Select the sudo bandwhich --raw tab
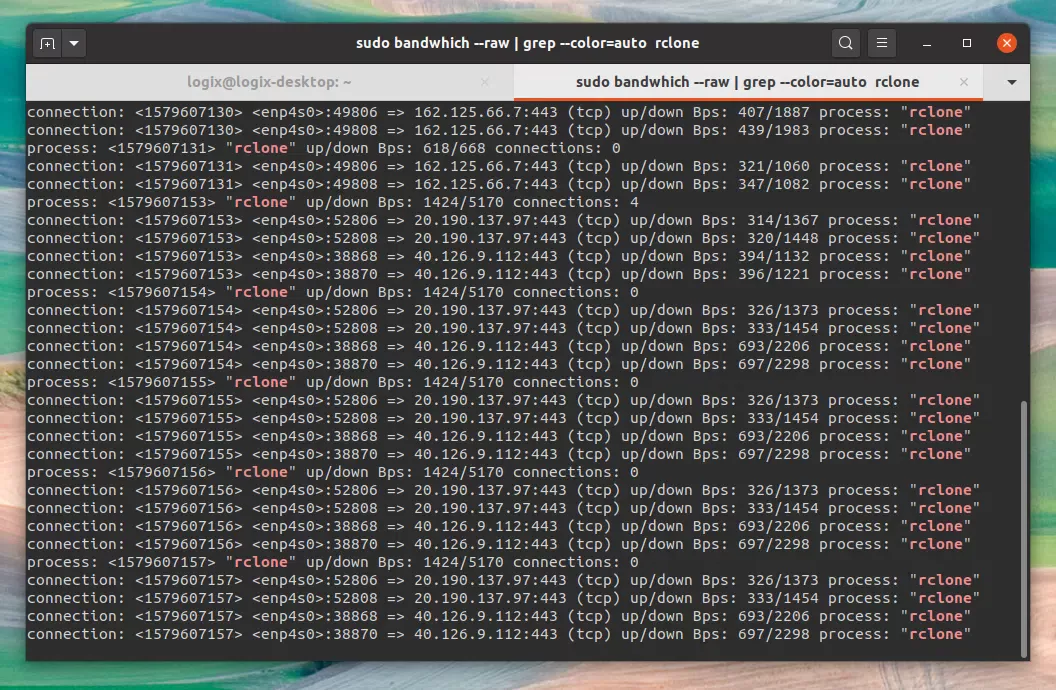Screen dimensions: 1056x690 tap(748, 82)
